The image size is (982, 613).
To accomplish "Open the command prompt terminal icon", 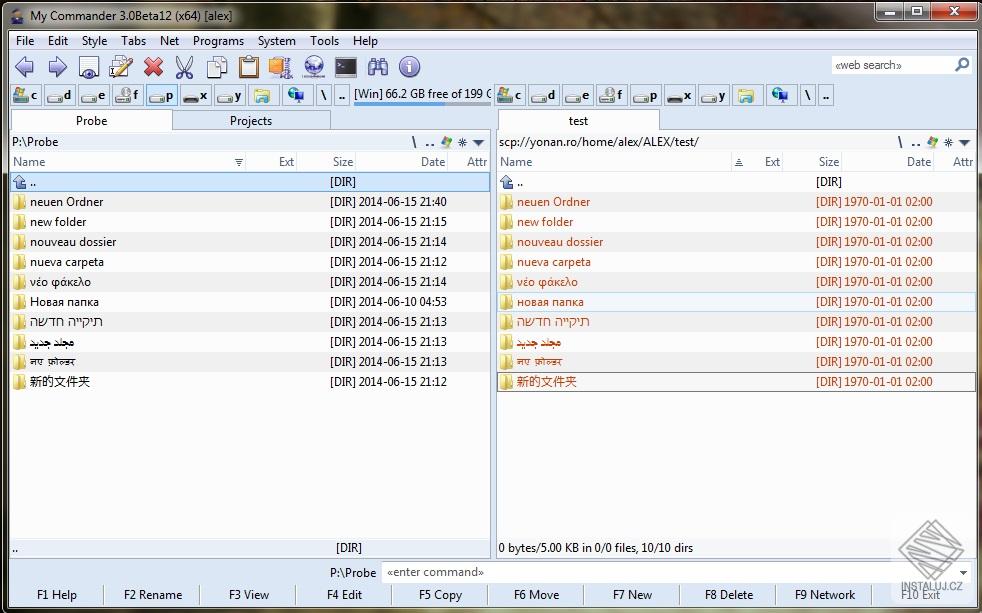I will click(346, 66).
